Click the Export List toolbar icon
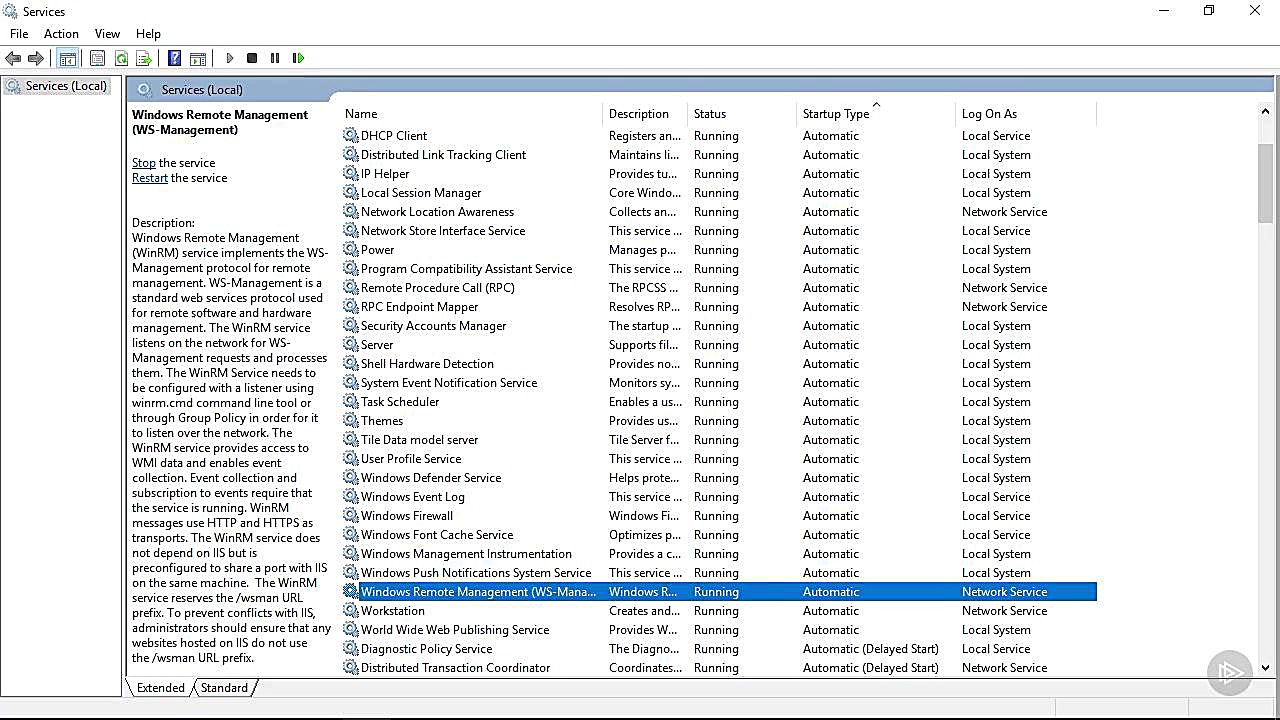This screenshot has width=1280, height=720. click(x=143, y=58)
